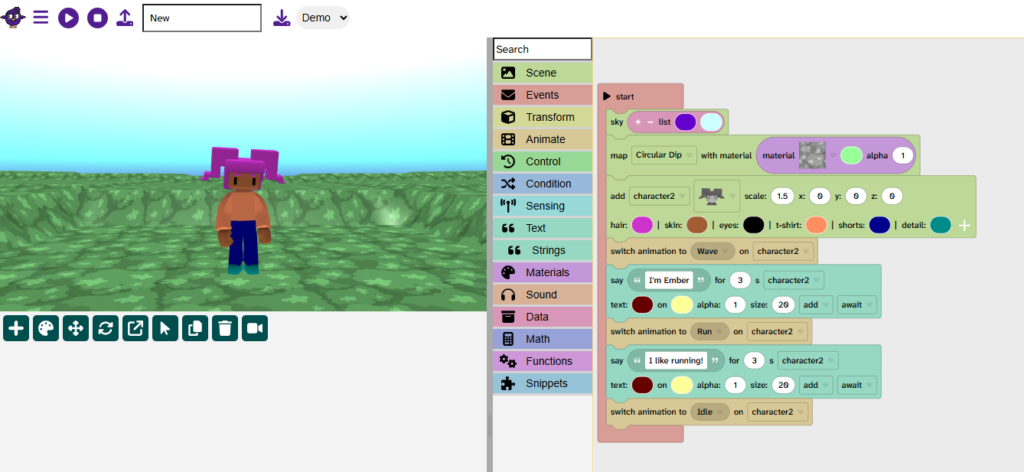The width and height of the screenshot is (1024, 472).
Task: Open the hamburger menu
Action: (40, 17)
